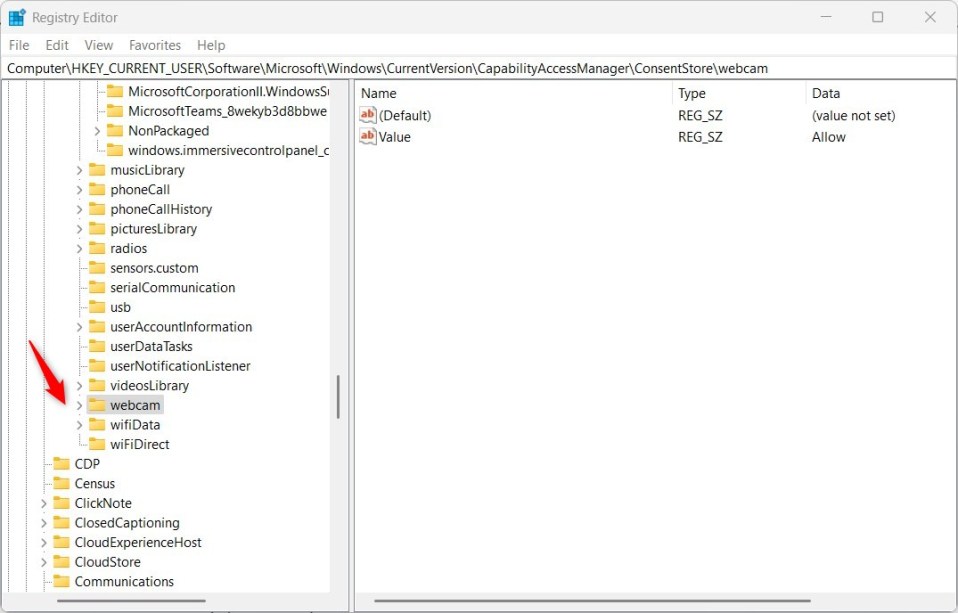Click the wifiData folder icon
958x613 pixels.
(x=97, y=425)
